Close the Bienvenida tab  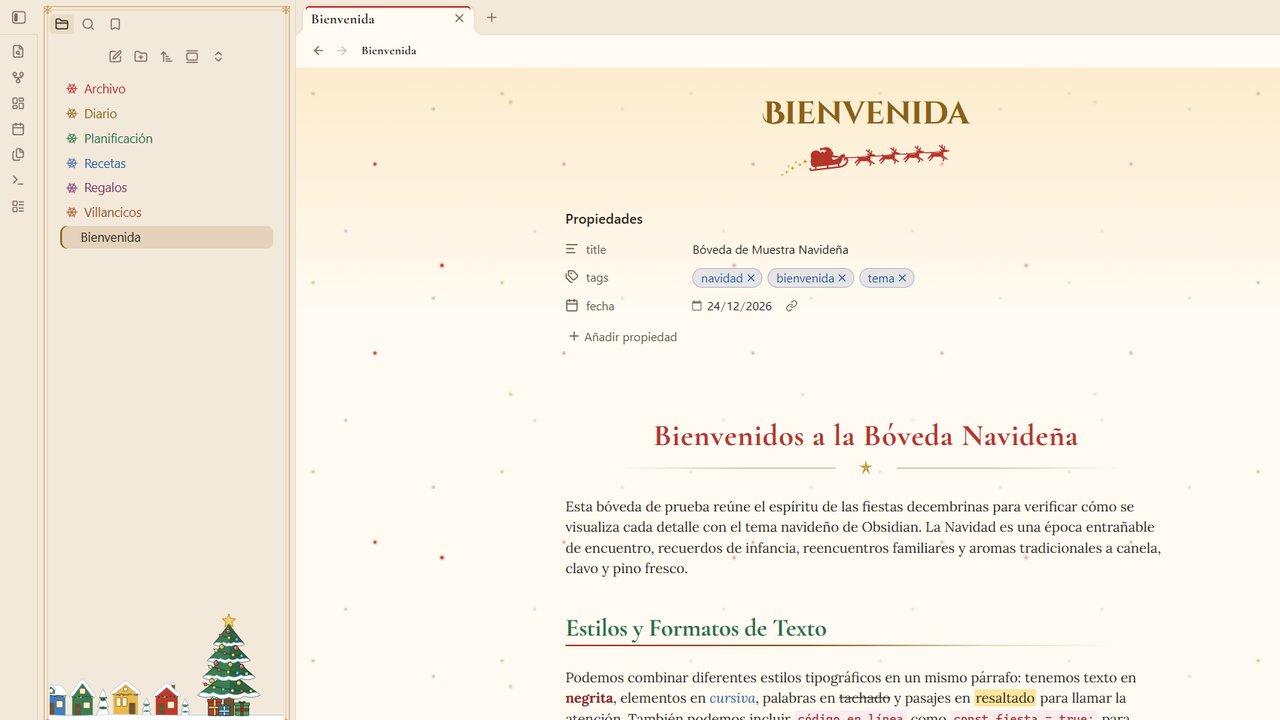click(x=459, y=18)
